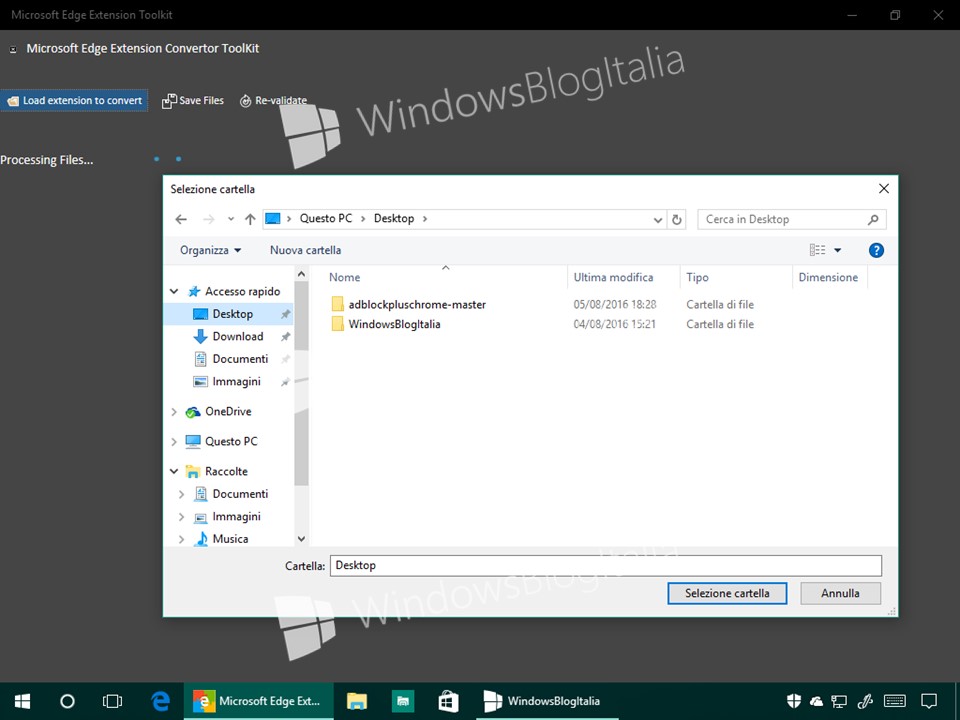Expand the OneDrive tree node
Image resolution: width=960 pixels, height=720 pixels.
174,412
